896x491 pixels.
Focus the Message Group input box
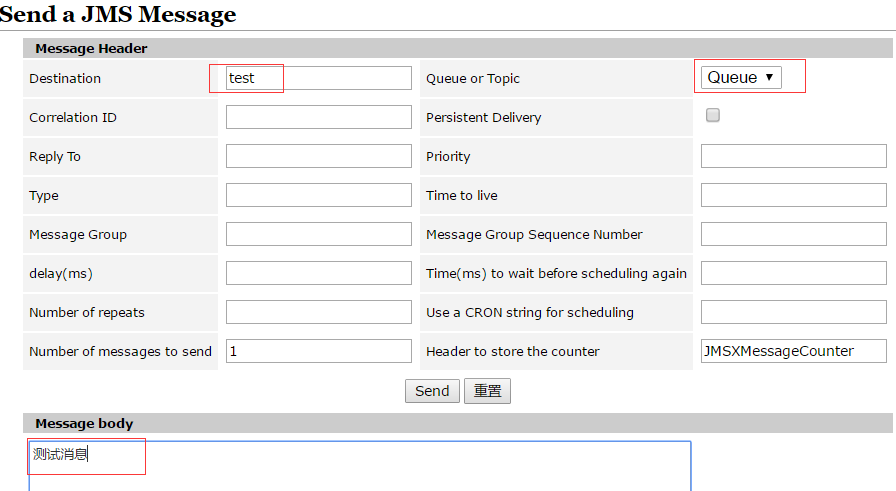point(318,234)
